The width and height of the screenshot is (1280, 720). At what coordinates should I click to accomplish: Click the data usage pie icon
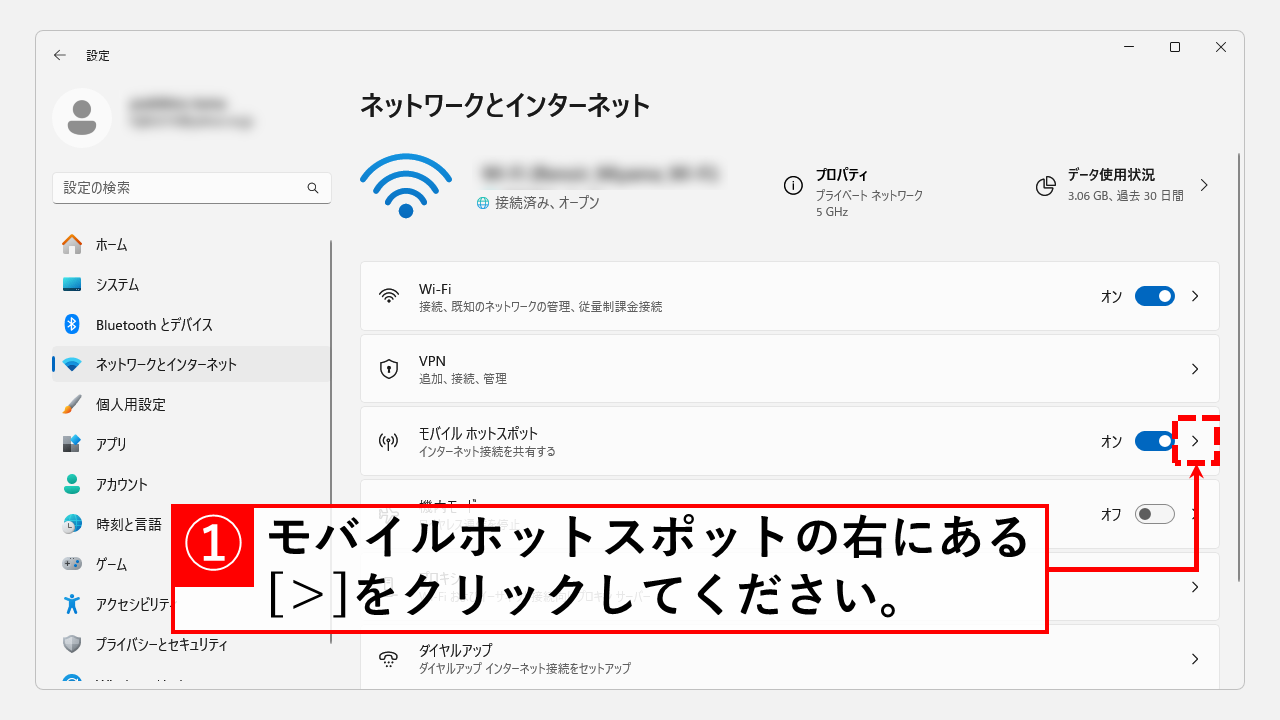[1046, 185]
